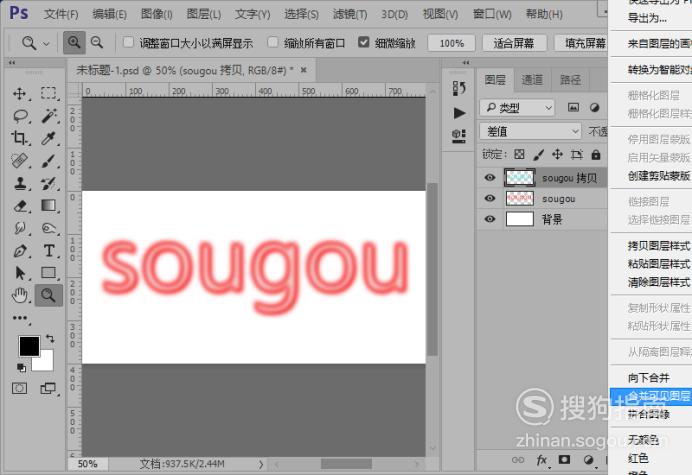Hide the 背景 layer
Screen dimensions: 692x475
coord(489,219)
